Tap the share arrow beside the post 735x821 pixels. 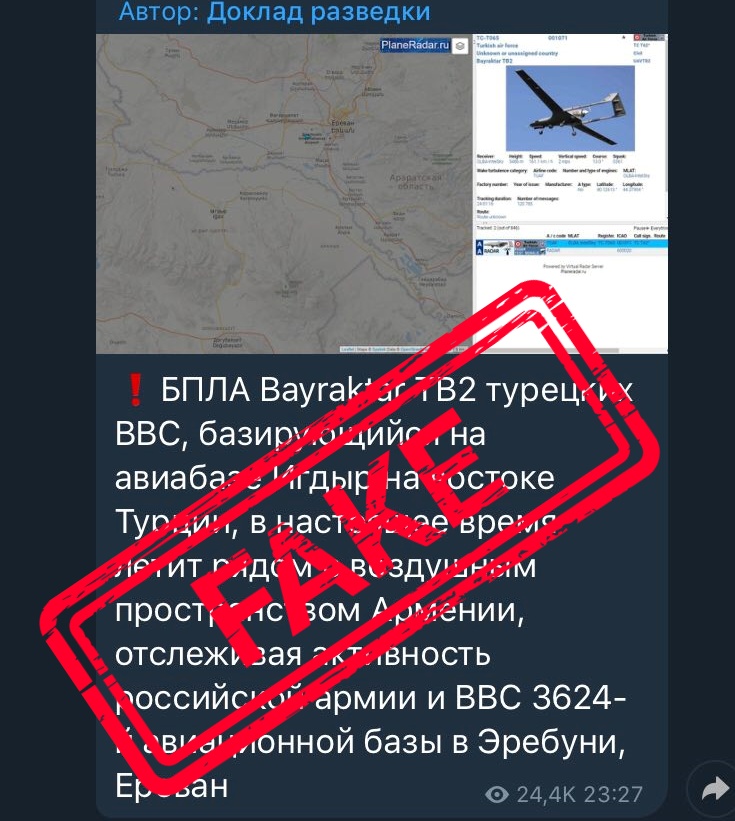click(715, 789)
